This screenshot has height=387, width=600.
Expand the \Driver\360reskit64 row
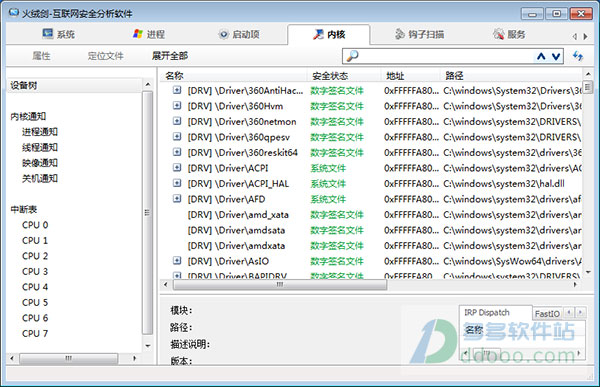click(177, 152)
